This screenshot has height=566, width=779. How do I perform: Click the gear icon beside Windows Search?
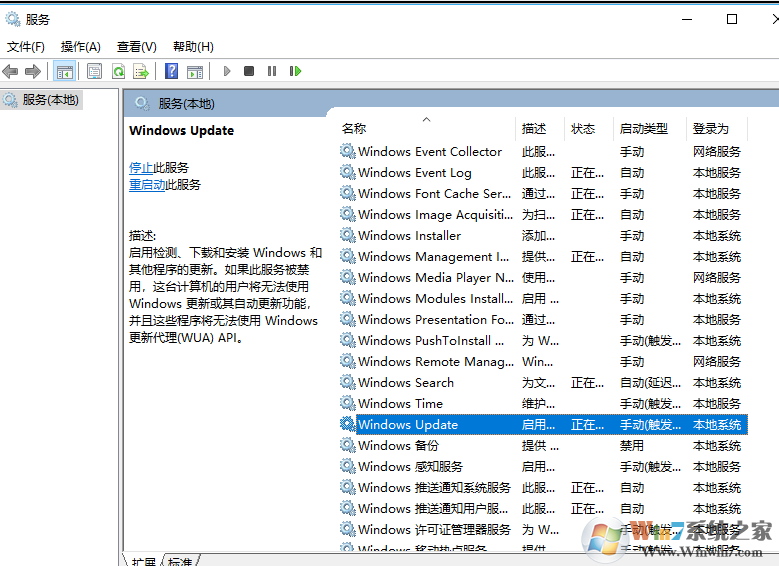pos(348,382)
